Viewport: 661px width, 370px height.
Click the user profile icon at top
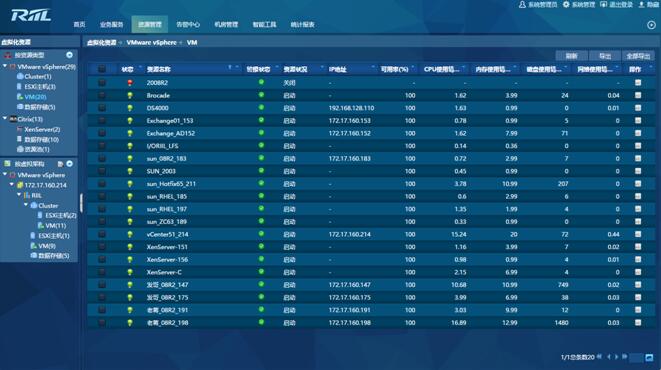point(522,4)
